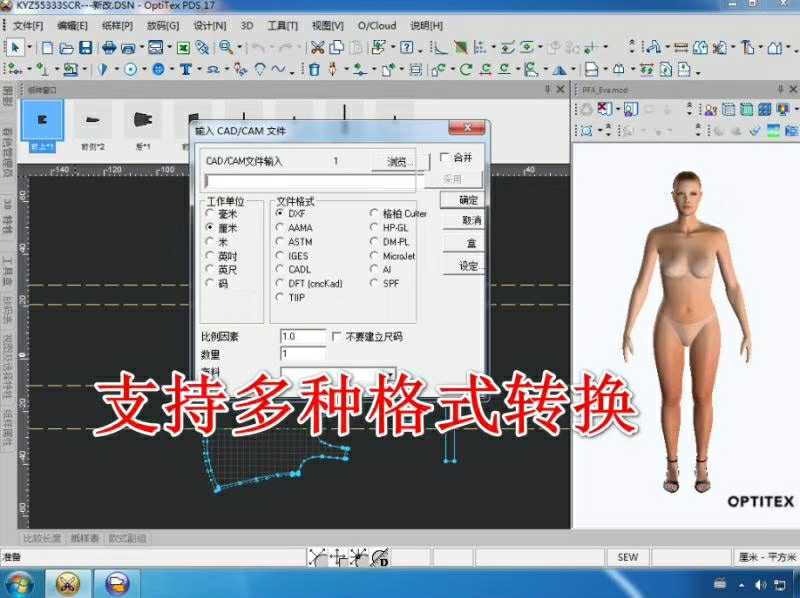Select the text T tool

tap(186, 69)
